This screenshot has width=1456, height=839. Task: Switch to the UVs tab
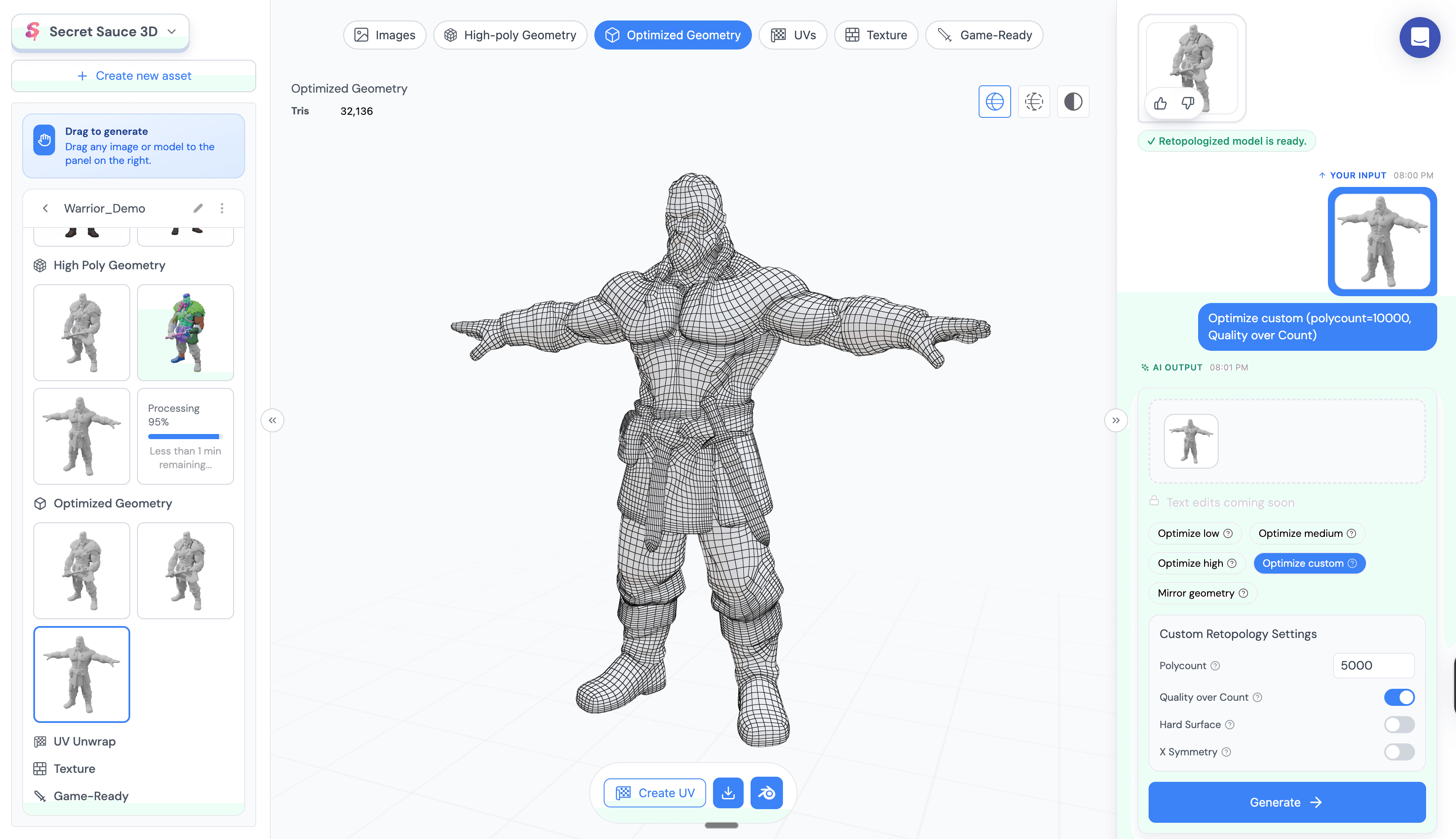coord(793,35)
